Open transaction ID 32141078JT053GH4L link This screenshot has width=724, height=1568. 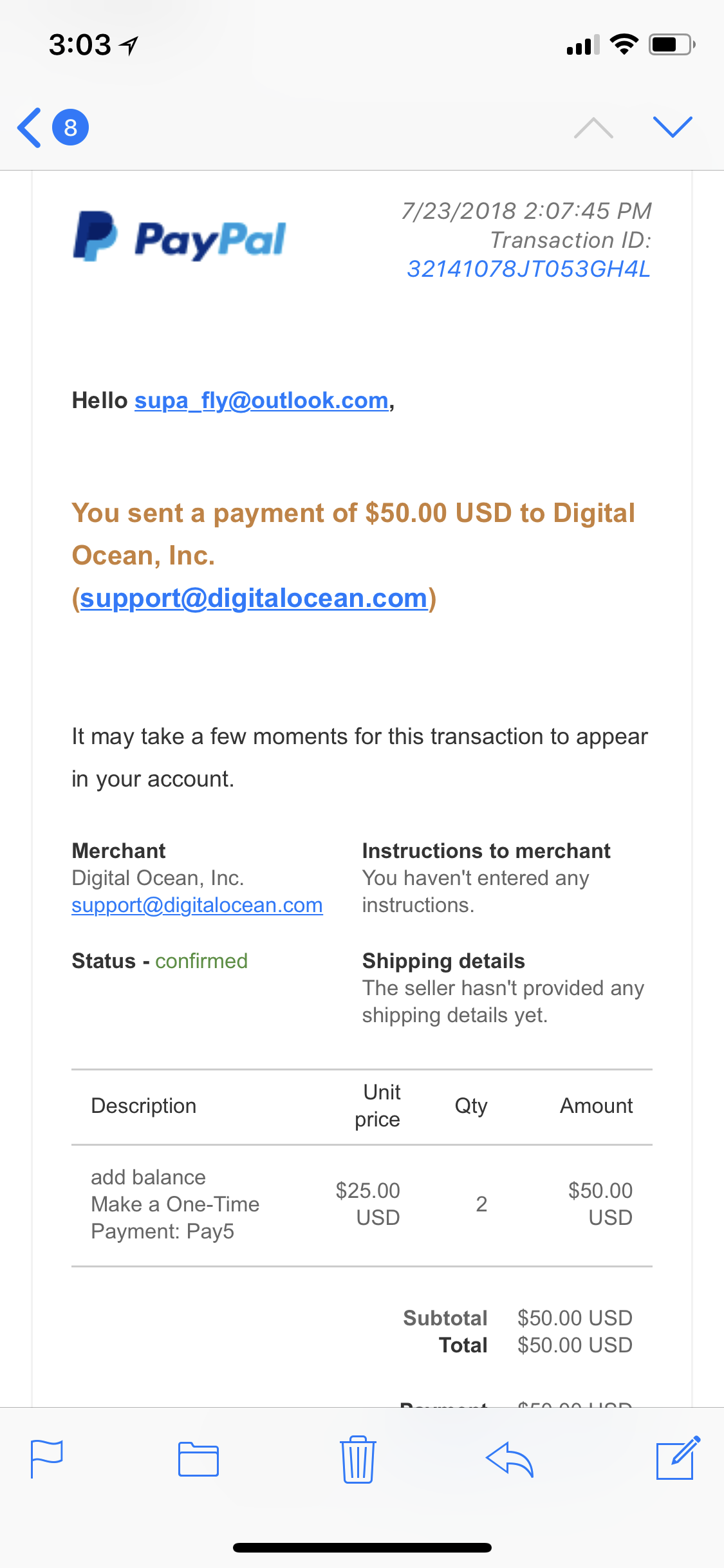coord(528,269)
